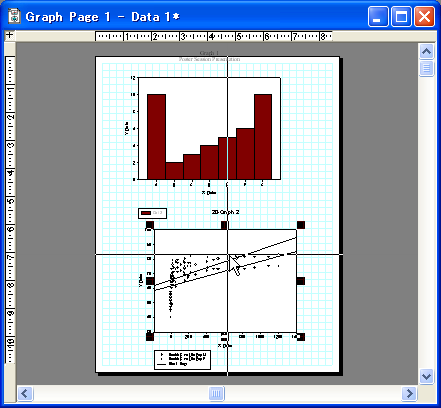Select the dark red legend box of bar chart

tap(152, 213)
